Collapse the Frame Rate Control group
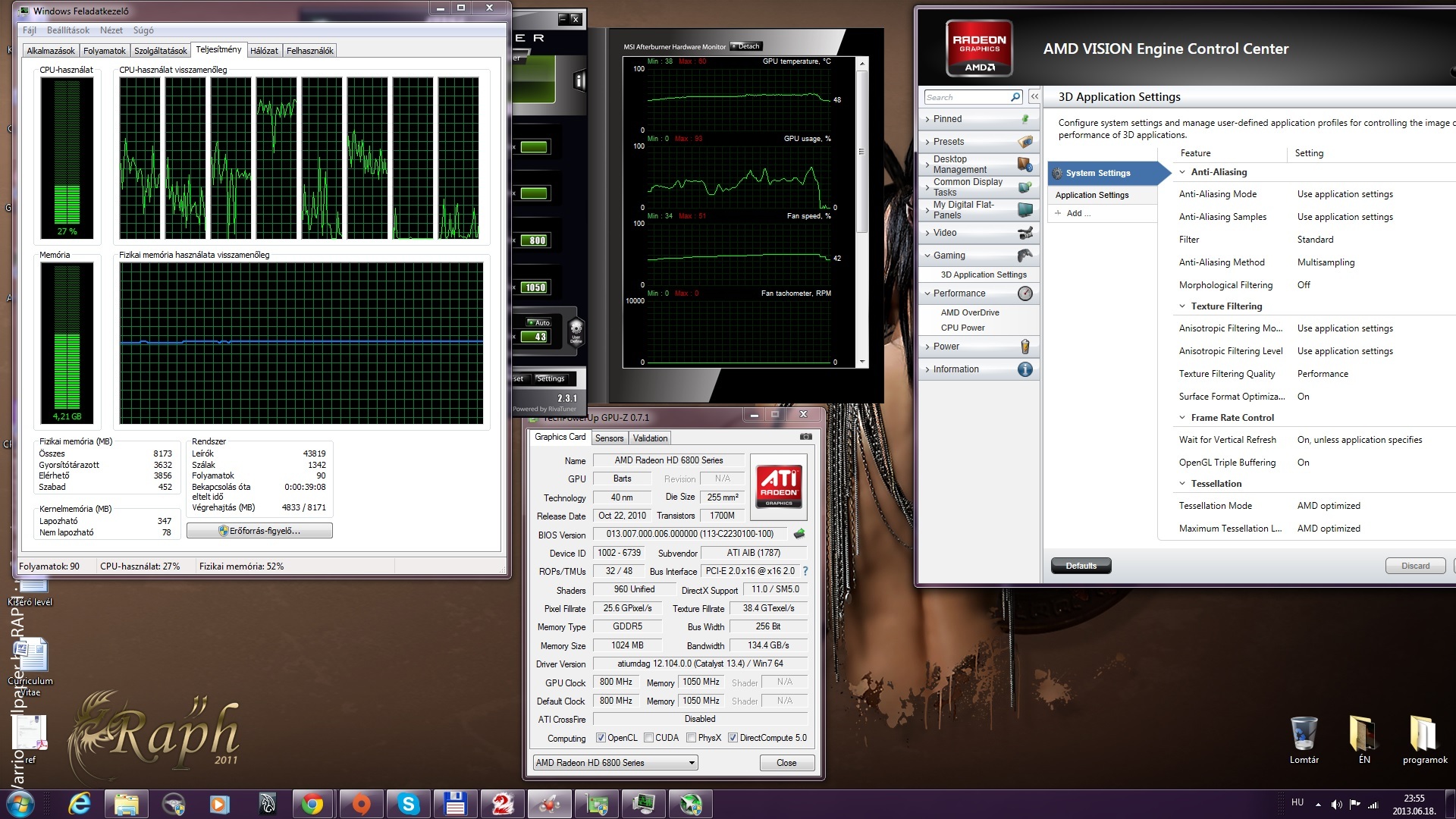 pos(1181,418)
